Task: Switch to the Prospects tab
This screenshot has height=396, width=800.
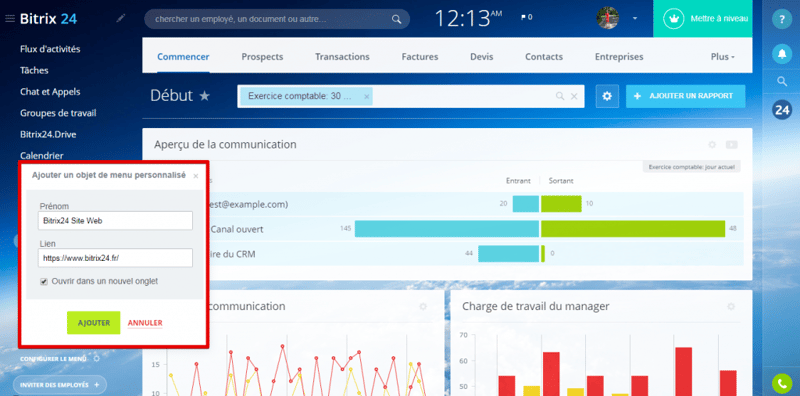Action: 262,57
